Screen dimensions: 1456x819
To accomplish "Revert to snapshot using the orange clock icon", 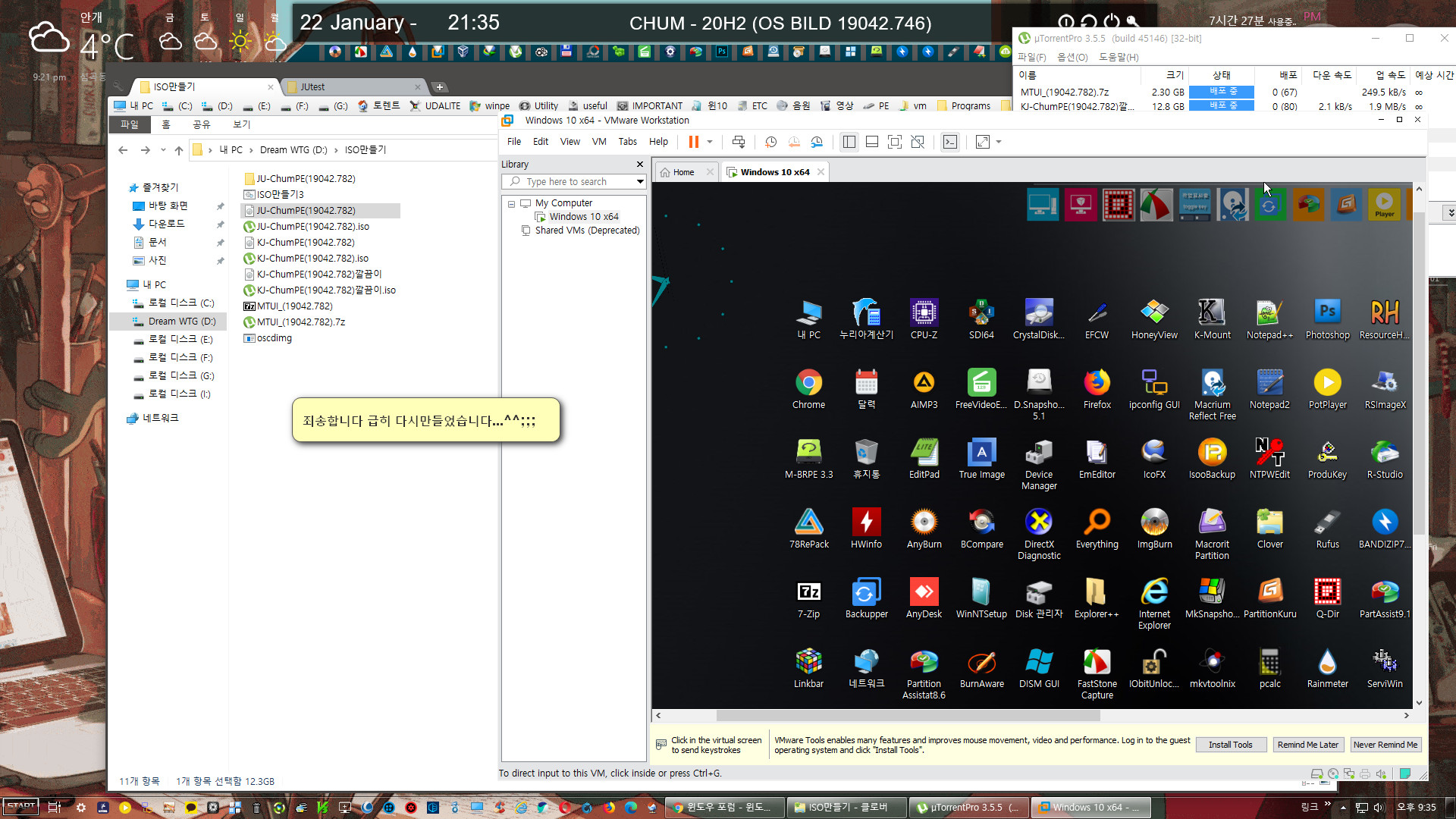I will click(794, 142).
